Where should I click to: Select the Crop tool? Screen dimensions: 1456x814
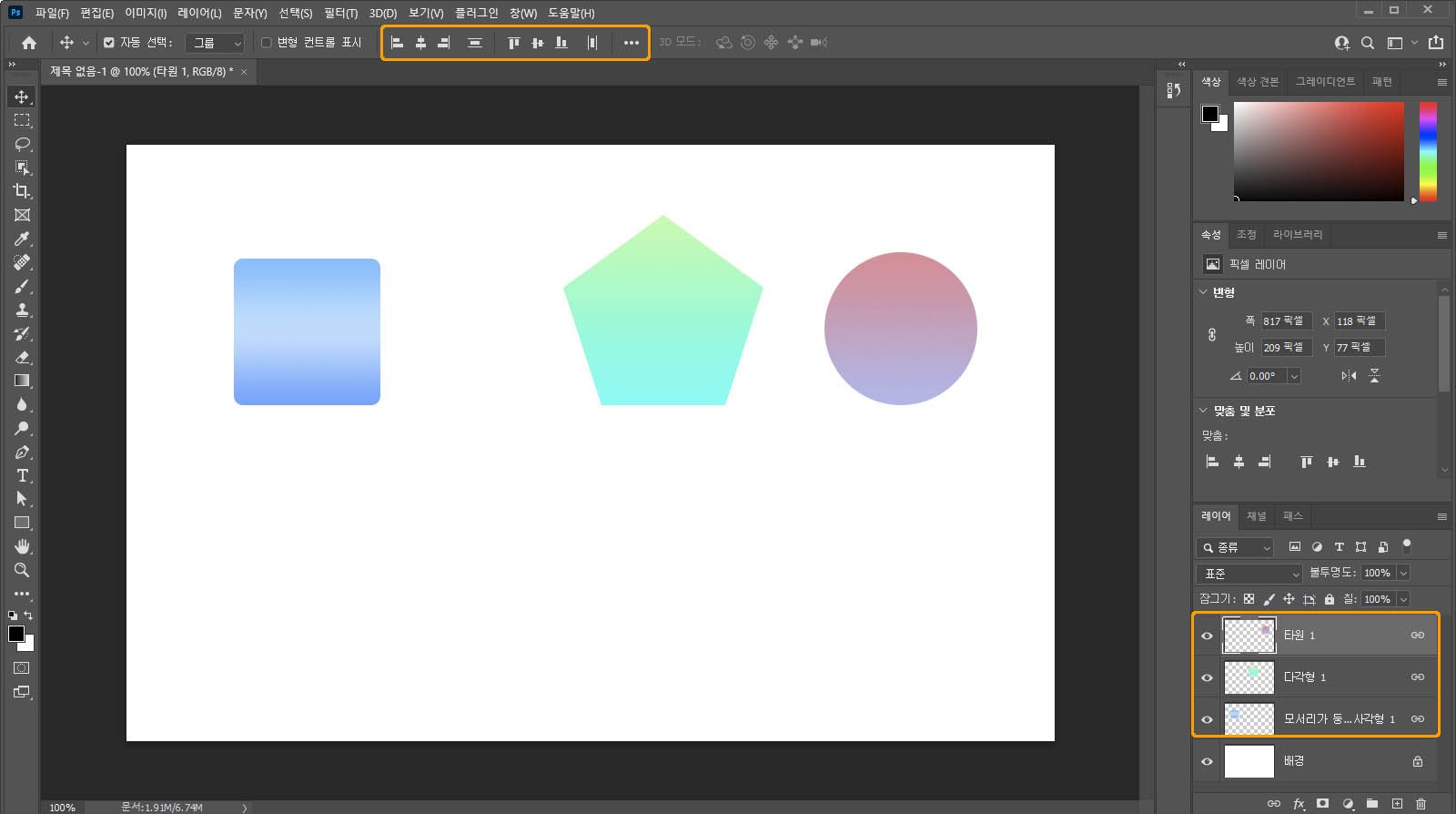pyautogui.click(x=22, y=191)
